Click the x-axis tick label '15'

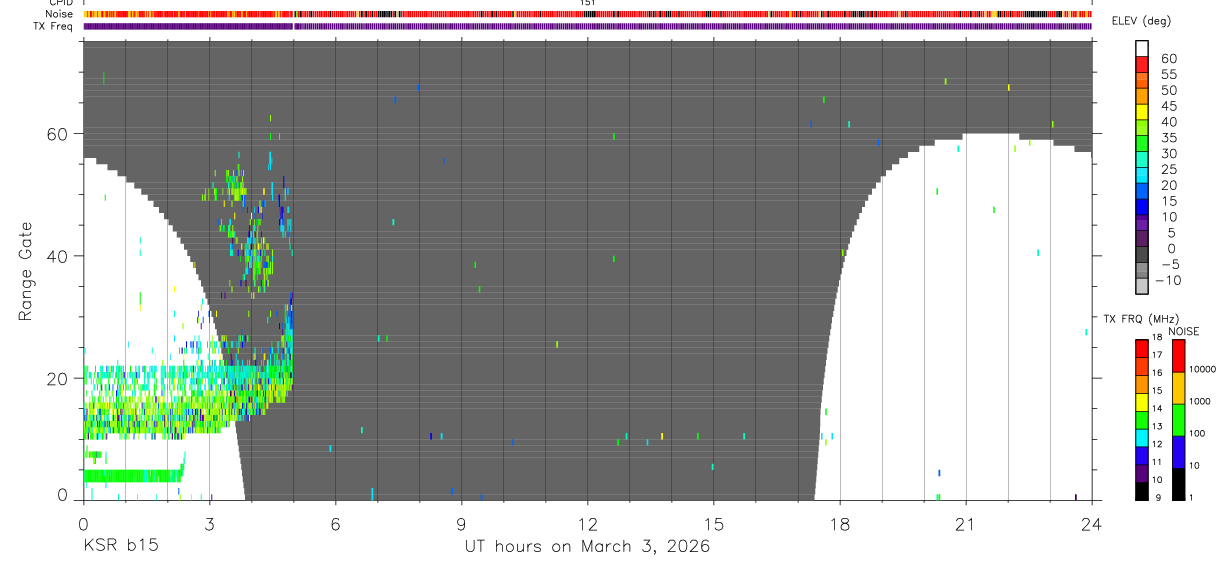coord(713,523)
